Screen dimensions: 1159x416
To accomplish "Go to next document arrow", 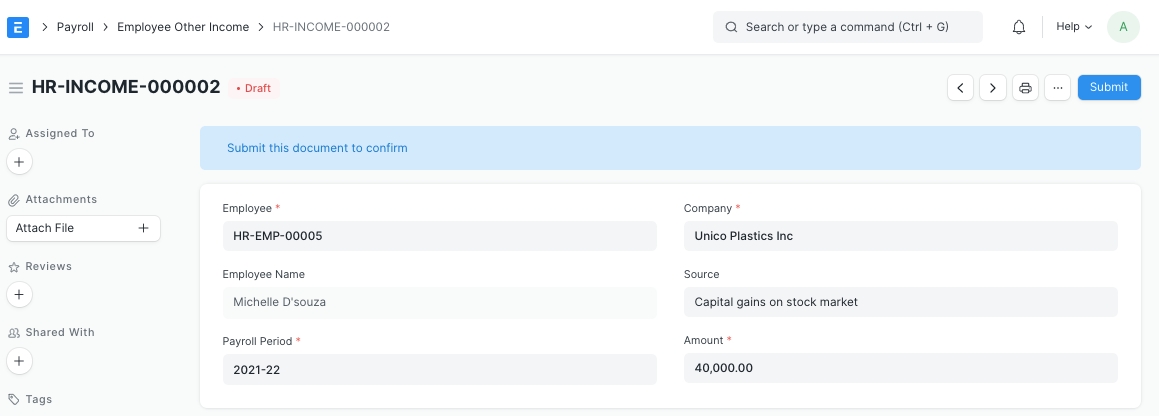I will click(x=992, y=88).
